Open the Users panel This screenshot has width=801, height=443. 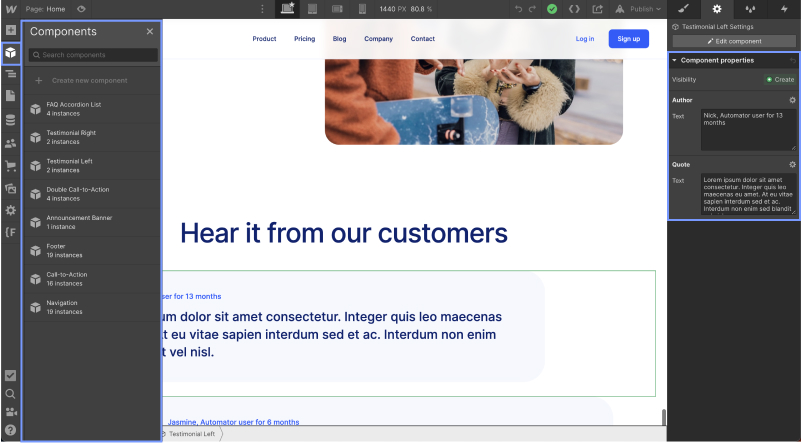click(11, 144)
